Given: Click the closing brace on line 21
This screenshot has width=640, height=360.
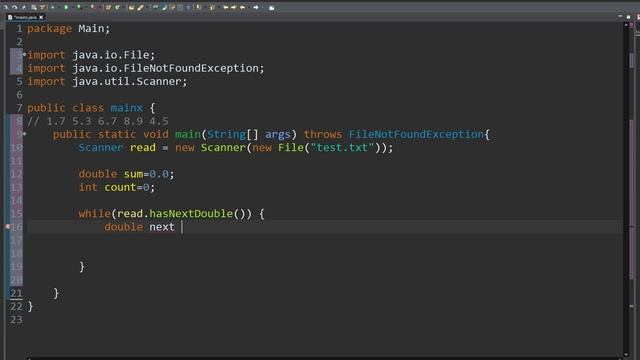Looking at the screenshot, I should click(x=56, y=293).
